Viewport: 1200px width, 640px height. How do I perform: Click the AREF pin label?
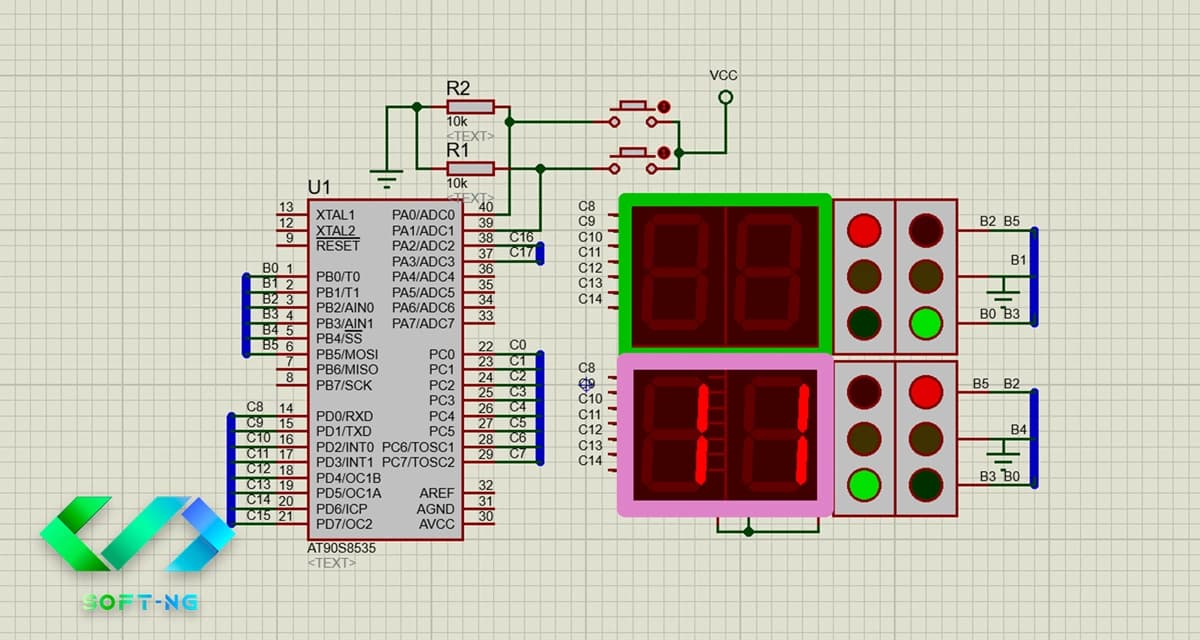click(437, 493)
